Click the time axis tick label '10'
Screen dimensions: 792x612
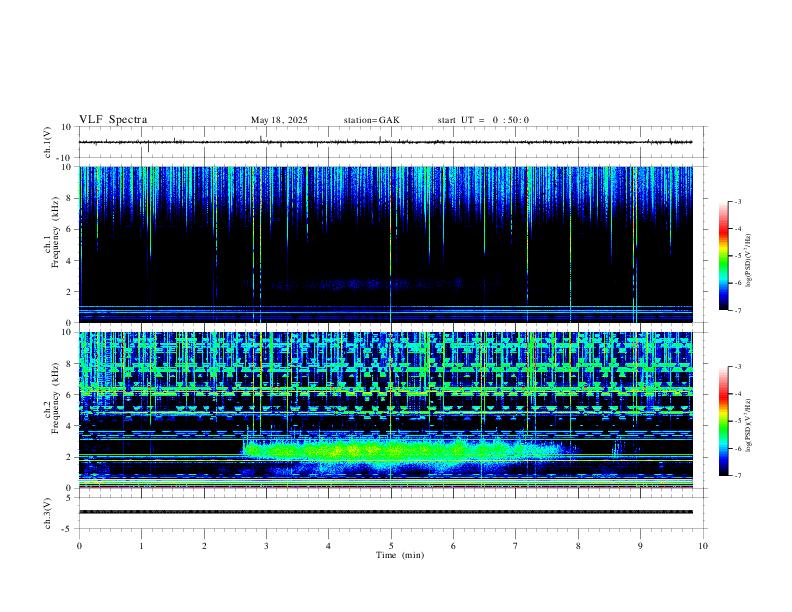pos(703,546)
